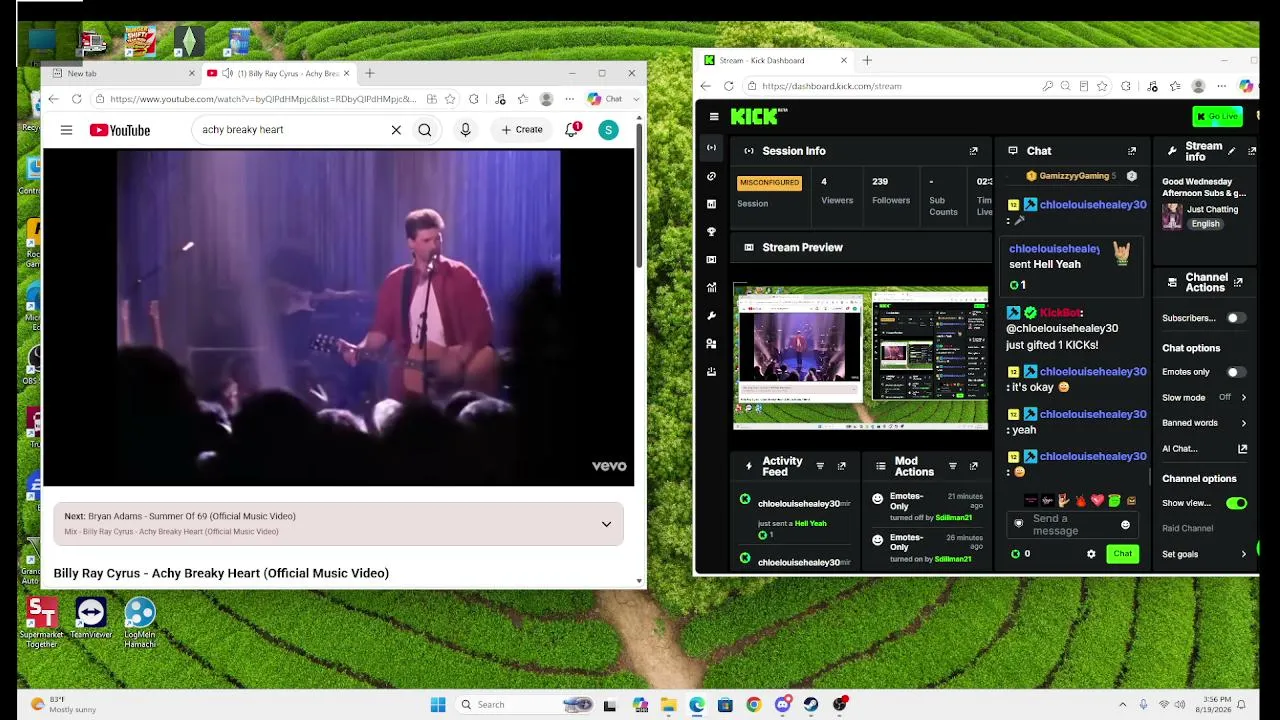Screen dimensions: 1280x720
Task: Click the Go Live button
Action: [1217, 117]
